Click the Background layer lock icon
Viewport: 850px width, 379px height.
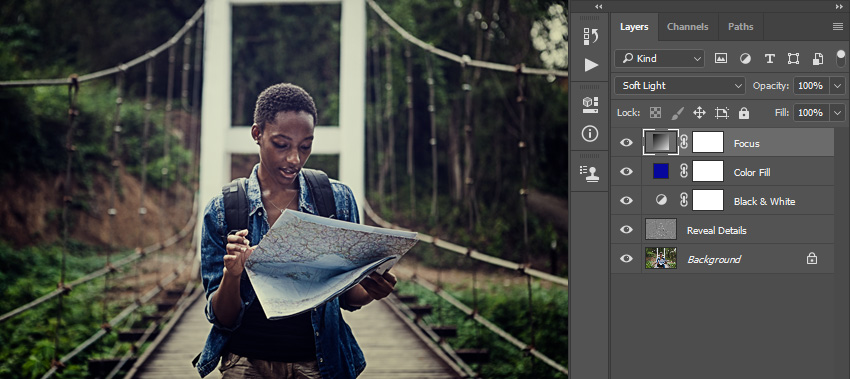coord(812,259)
